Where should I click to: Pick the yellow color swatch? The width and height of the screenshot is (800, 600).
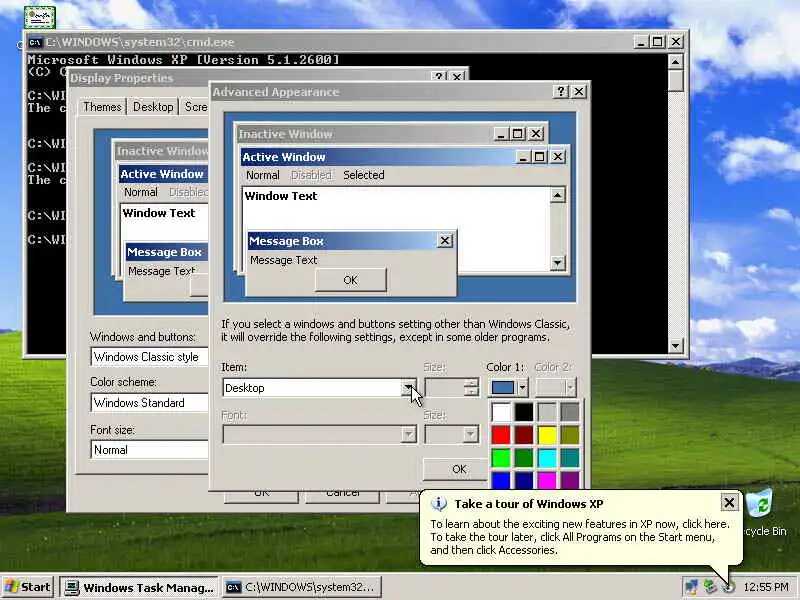click(x=547, y=435)
